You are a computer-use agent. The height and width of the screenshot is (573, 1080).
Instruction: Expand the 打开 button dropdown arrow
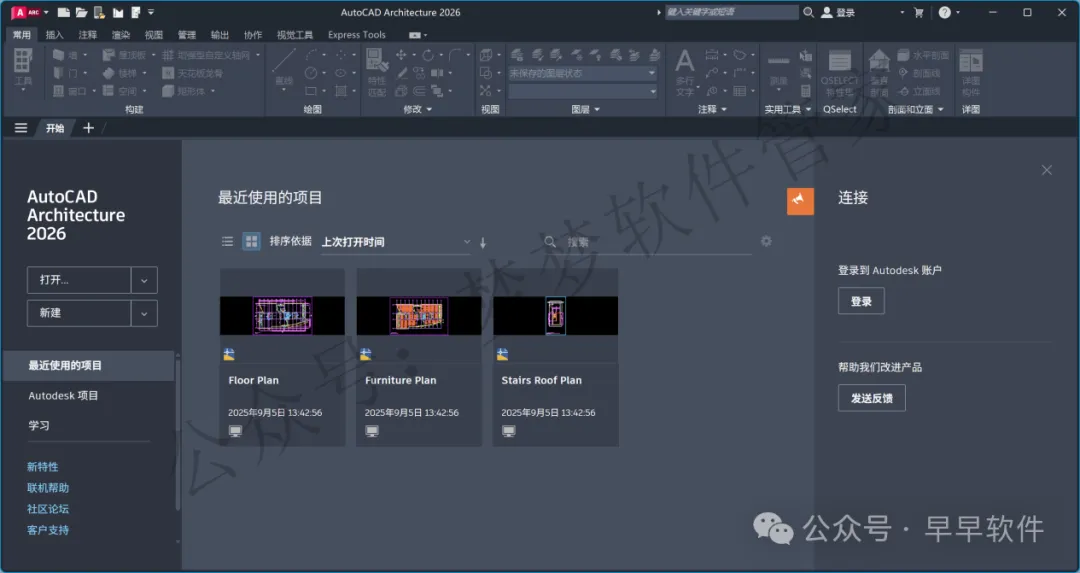click(x=144, y=280)
